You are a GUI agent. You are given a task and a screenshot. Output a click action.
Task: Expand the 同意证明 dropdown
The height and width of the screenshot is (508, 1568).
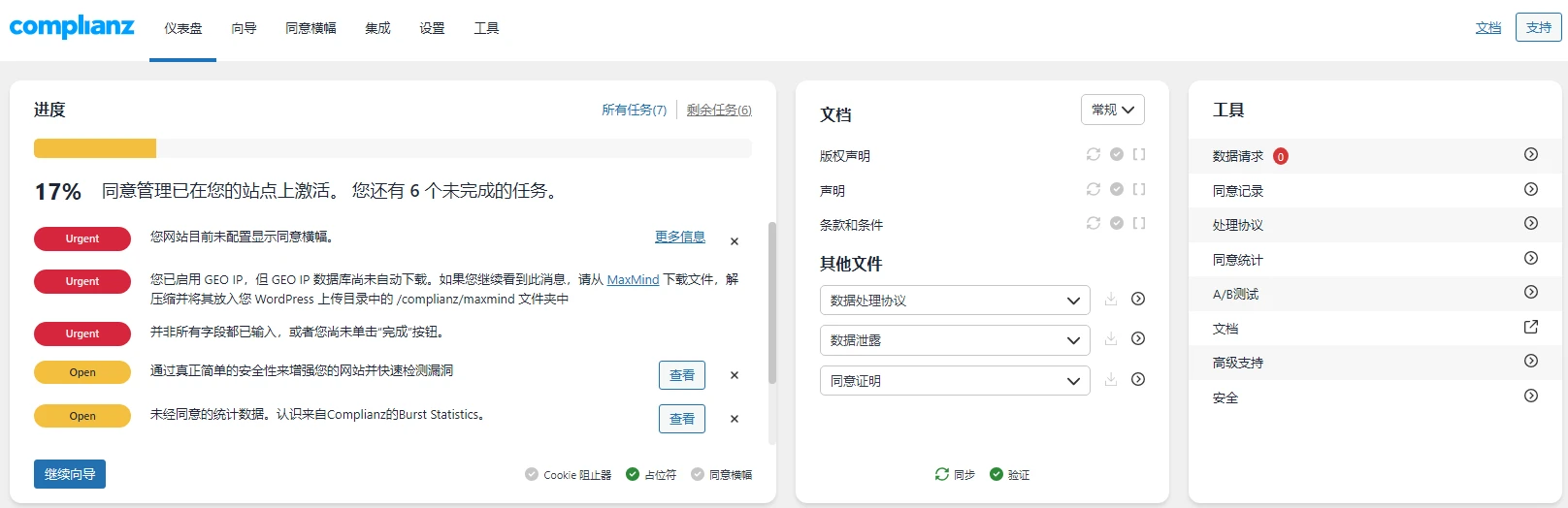[955, 381]
